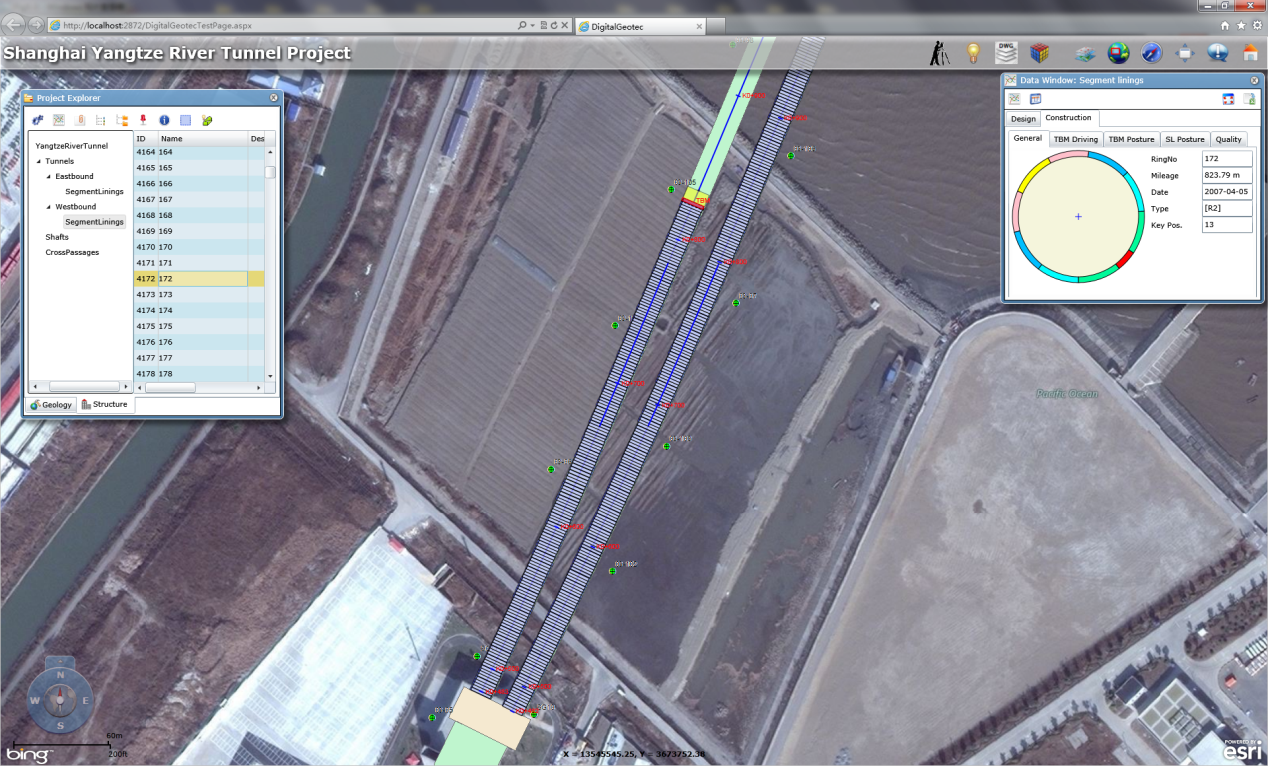Select highlighted row 4172
The height and width of the screenshot is (766, 1268).
(x=199, y=279)
